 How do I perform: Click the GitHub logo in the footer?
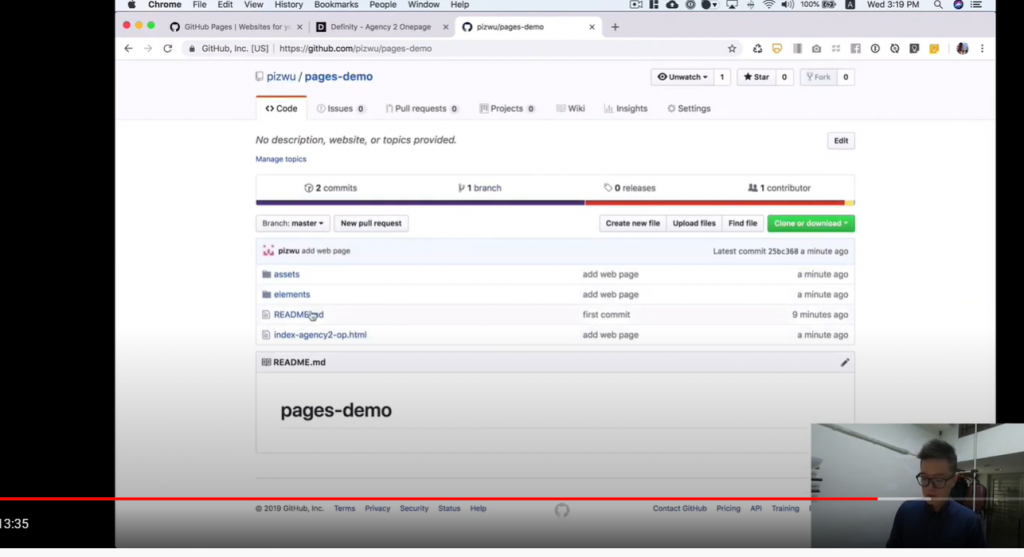point(562,510)
